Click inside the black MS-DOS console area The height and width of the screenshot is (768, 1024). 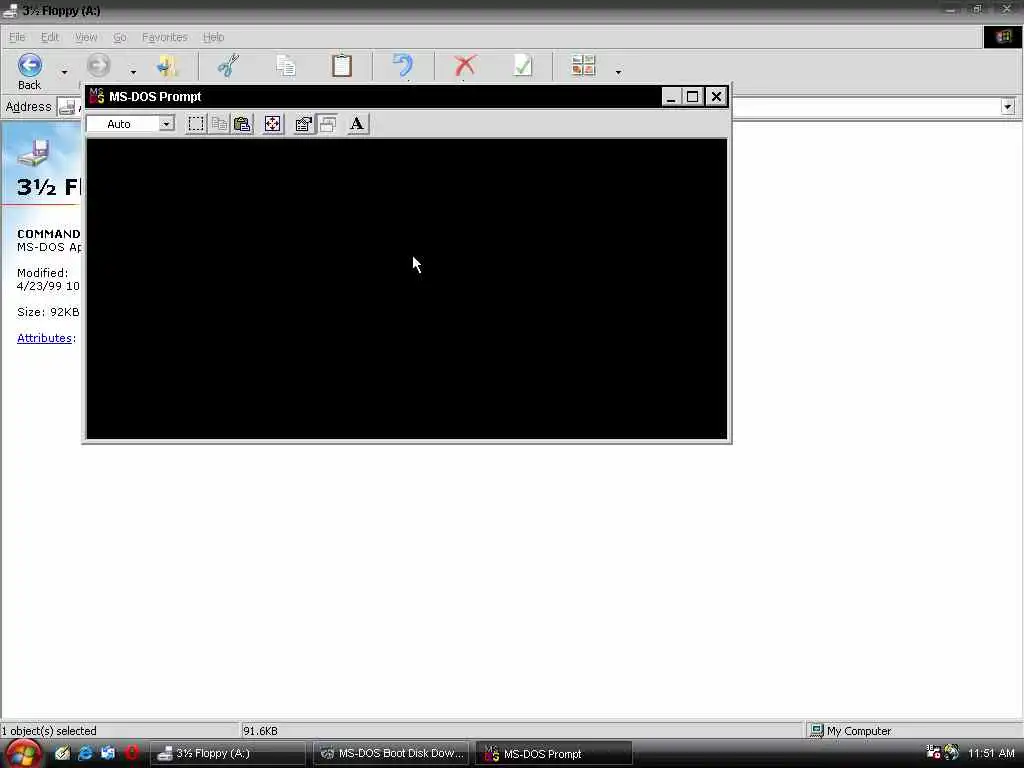406,288
